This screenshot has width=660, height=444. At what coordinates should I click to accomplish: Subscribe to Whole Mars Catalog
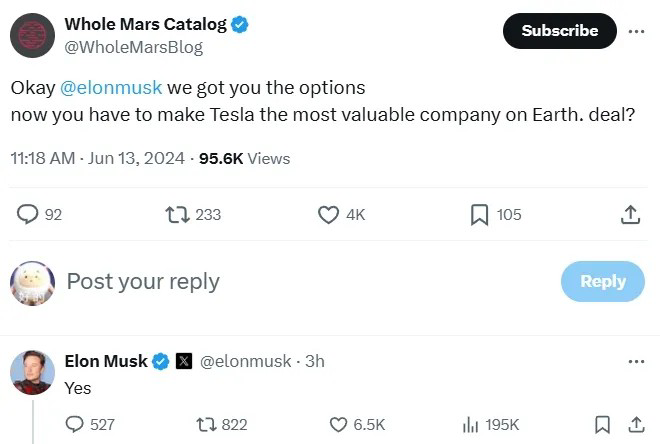point(559,31)
